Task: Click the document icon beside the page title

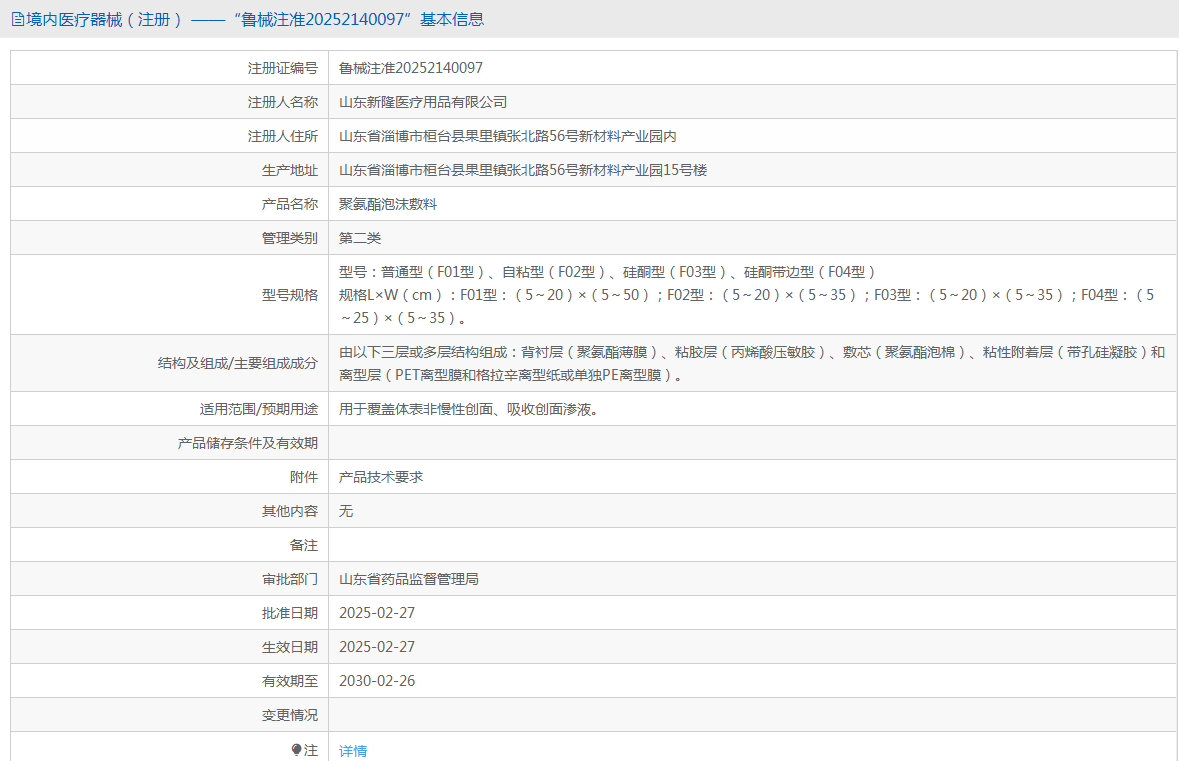Action: (x=17, y=20)
